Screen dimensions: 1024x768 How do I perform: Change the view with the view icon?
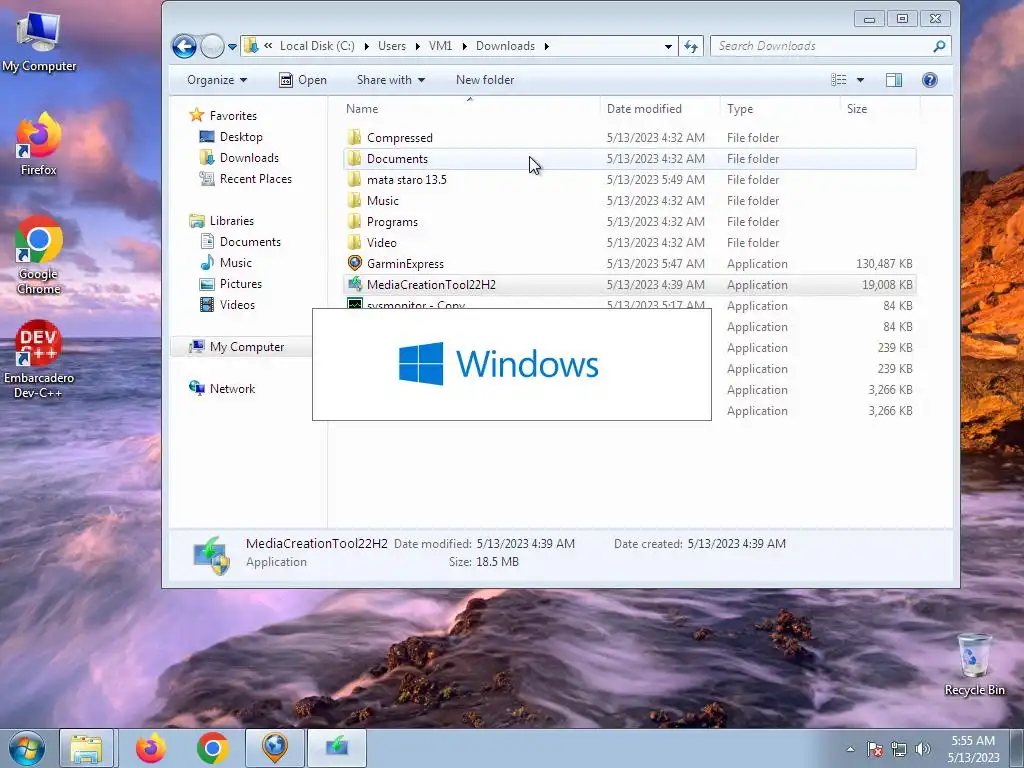(x=839, y=80)
